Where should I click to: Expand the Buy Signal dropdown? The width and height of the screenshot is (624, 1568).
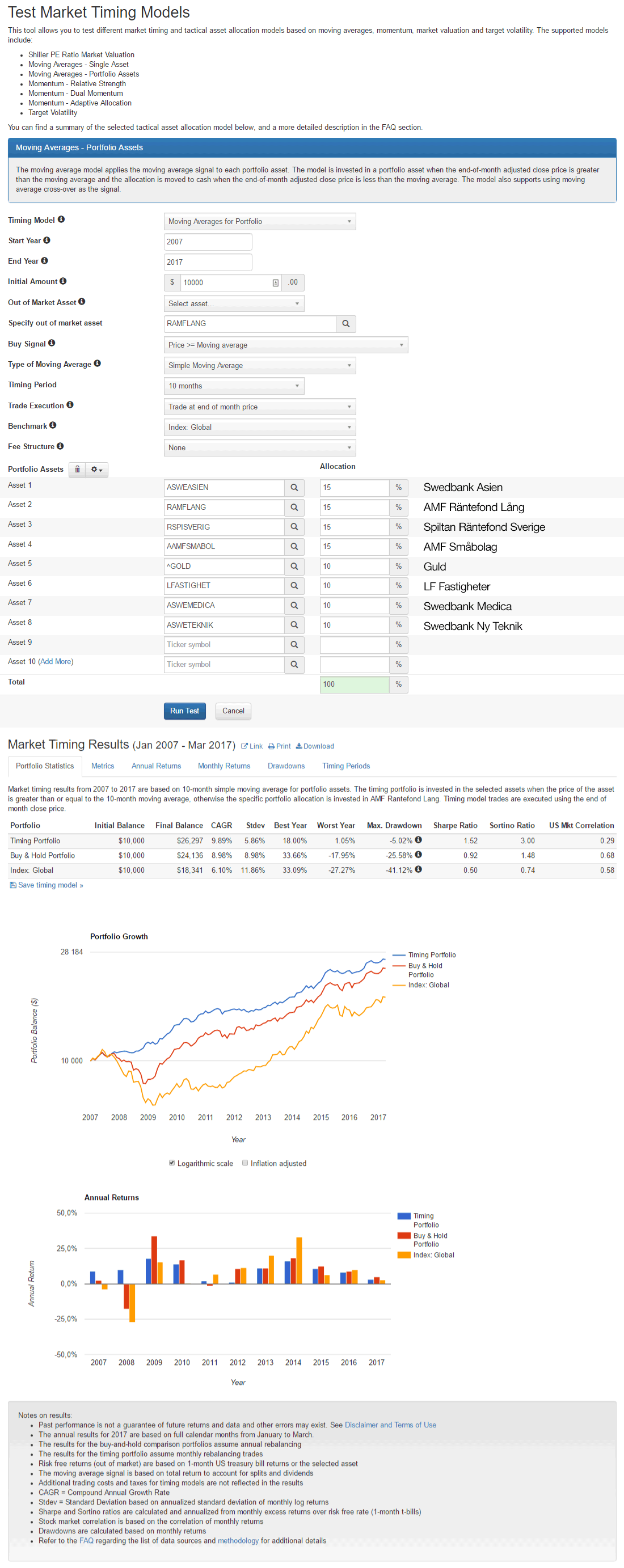[x=285, y=345]
